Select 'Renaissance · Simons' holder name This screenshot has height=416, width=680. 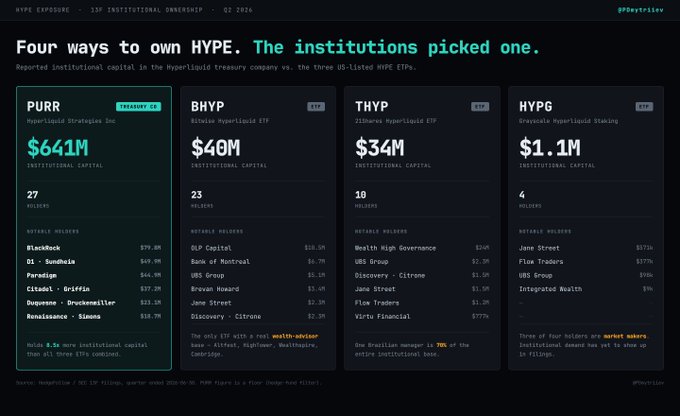(x=64, y=317)
